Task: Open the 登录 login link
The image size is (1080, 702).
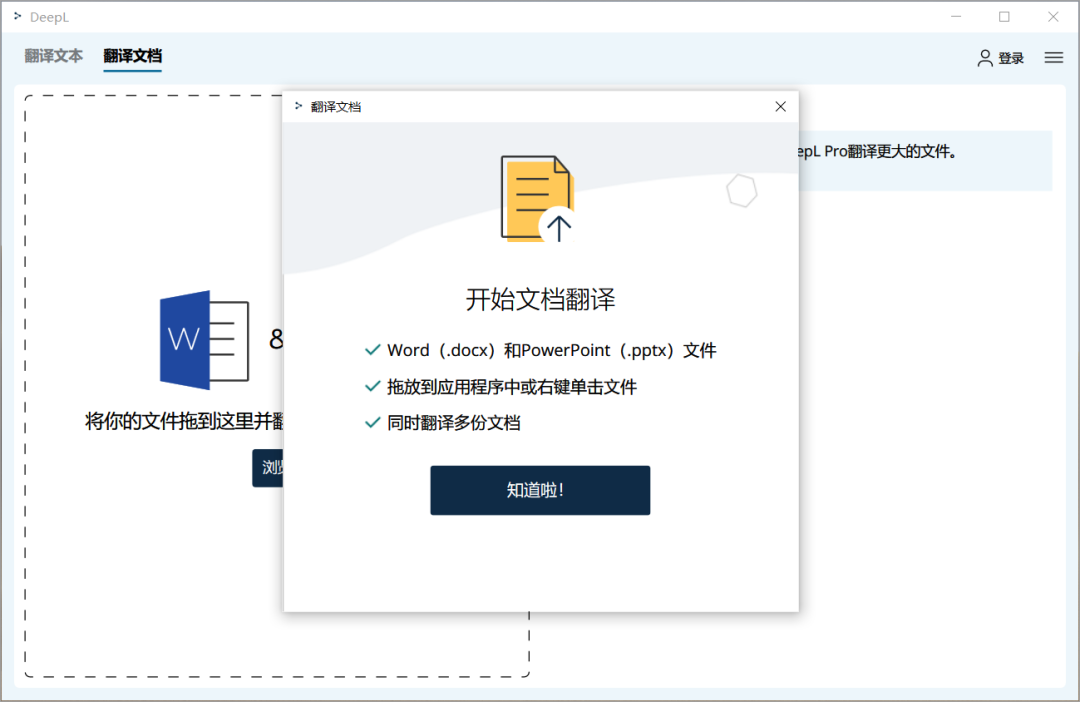Action: [x=1010, y=59]
